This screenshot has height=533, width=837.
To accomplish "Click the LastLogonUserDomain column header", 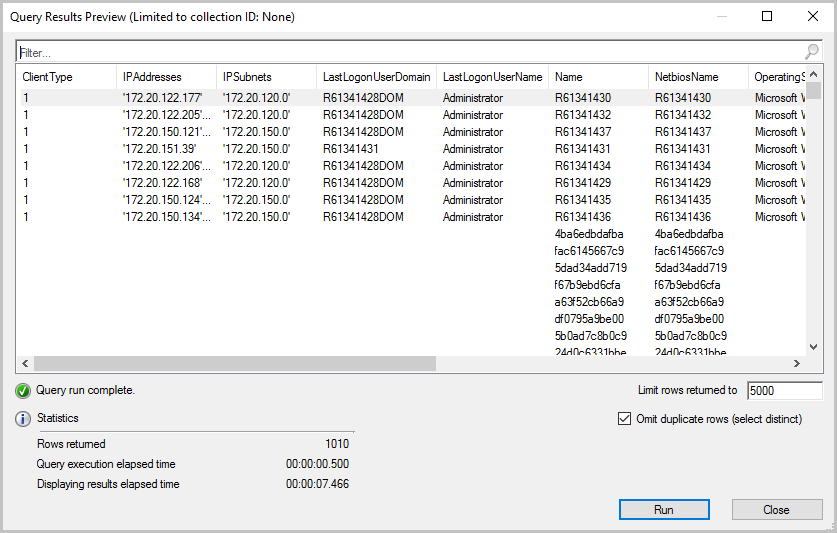I will point(376,77).
